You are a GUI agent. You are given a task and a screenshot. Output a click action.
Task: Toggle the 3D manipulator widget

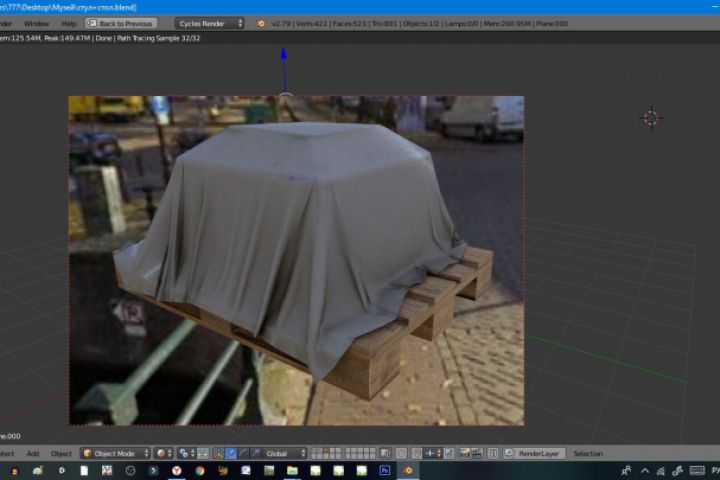pyautogui.click(x=219, y=453)
